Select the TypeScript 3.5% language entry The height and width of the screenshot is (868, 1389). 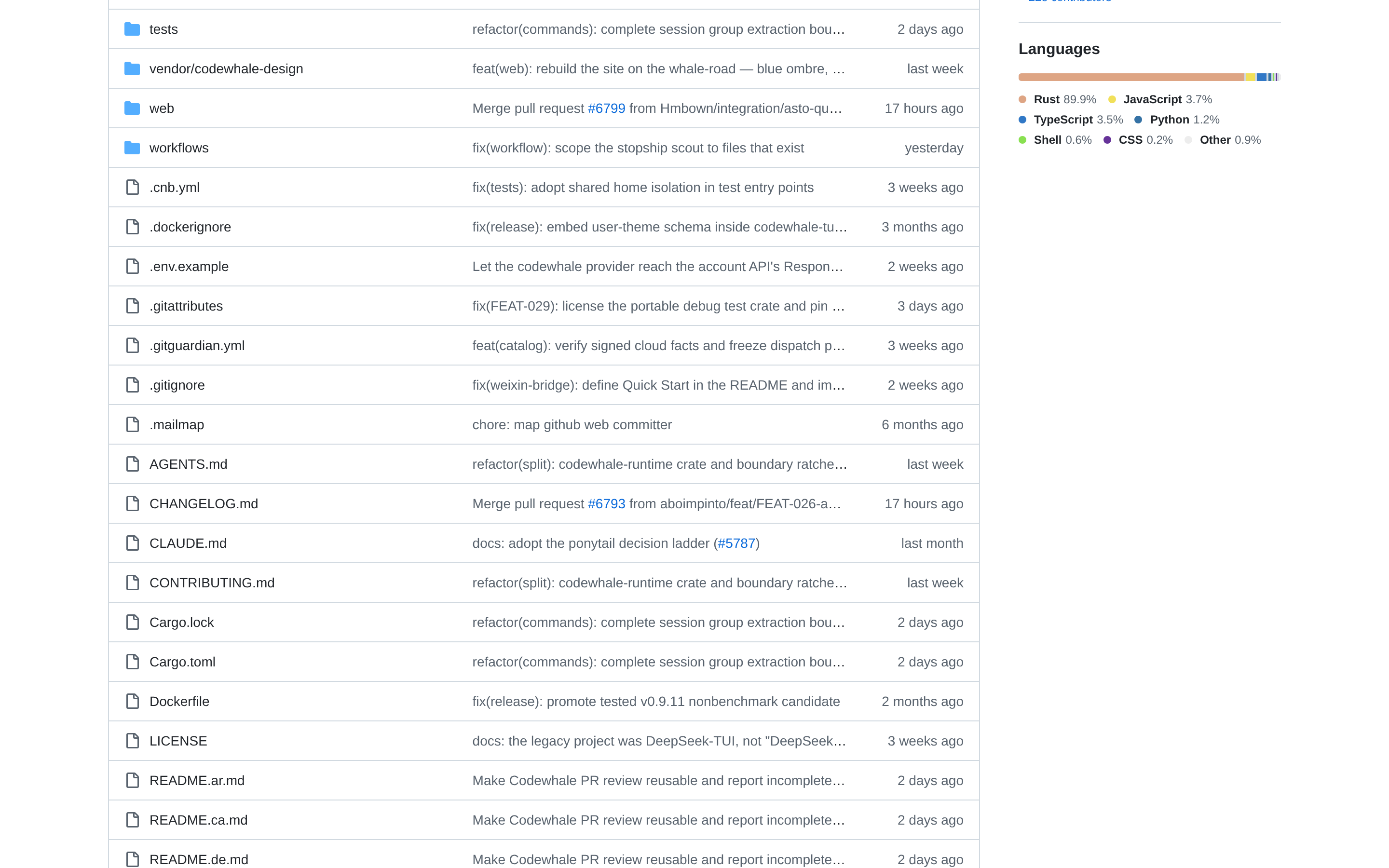click(x=1071, y=120)
